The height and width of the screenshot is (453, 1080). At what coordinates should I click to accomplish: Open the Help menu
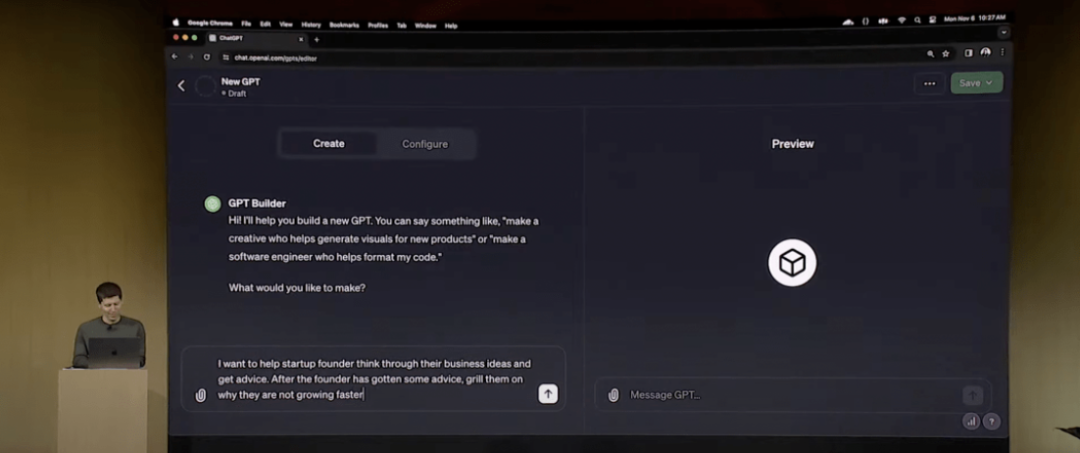pyautogui.click(x=451, y=25)
